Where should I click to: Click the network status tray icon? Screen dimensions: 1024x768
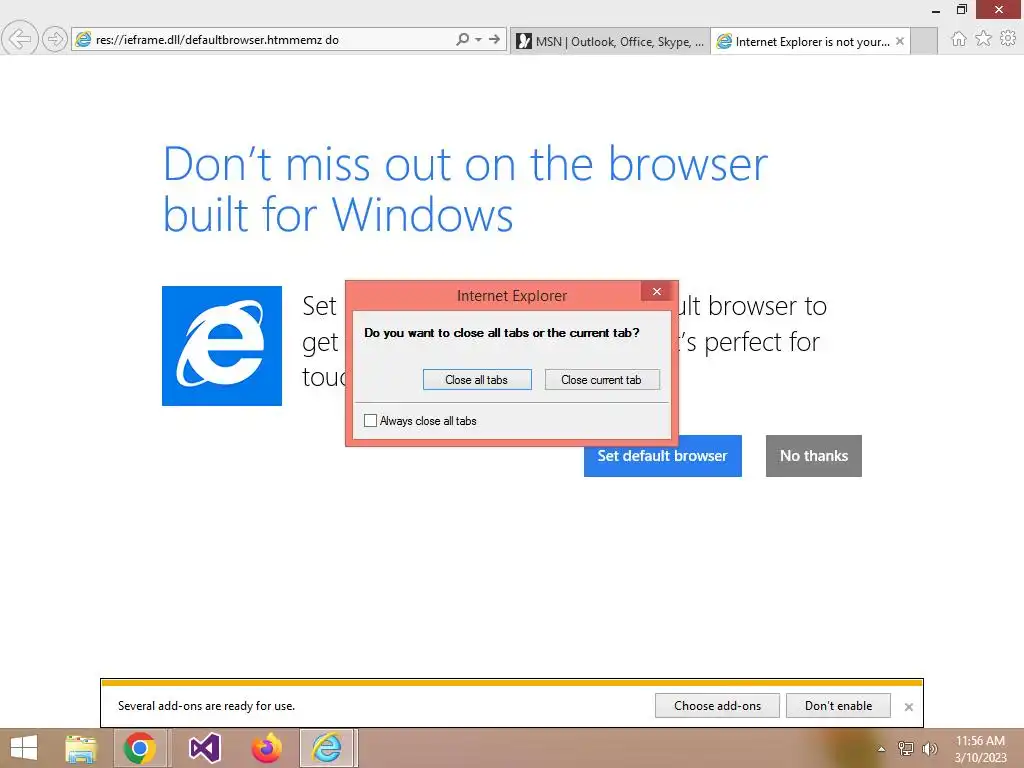pos(906,749)
